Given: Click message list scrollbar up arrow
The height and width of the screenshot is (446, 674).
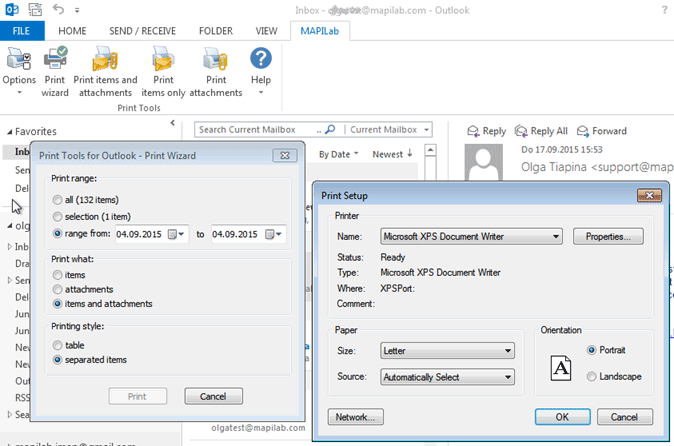Looking at the screenshot, I should click(x=430, y=150).
